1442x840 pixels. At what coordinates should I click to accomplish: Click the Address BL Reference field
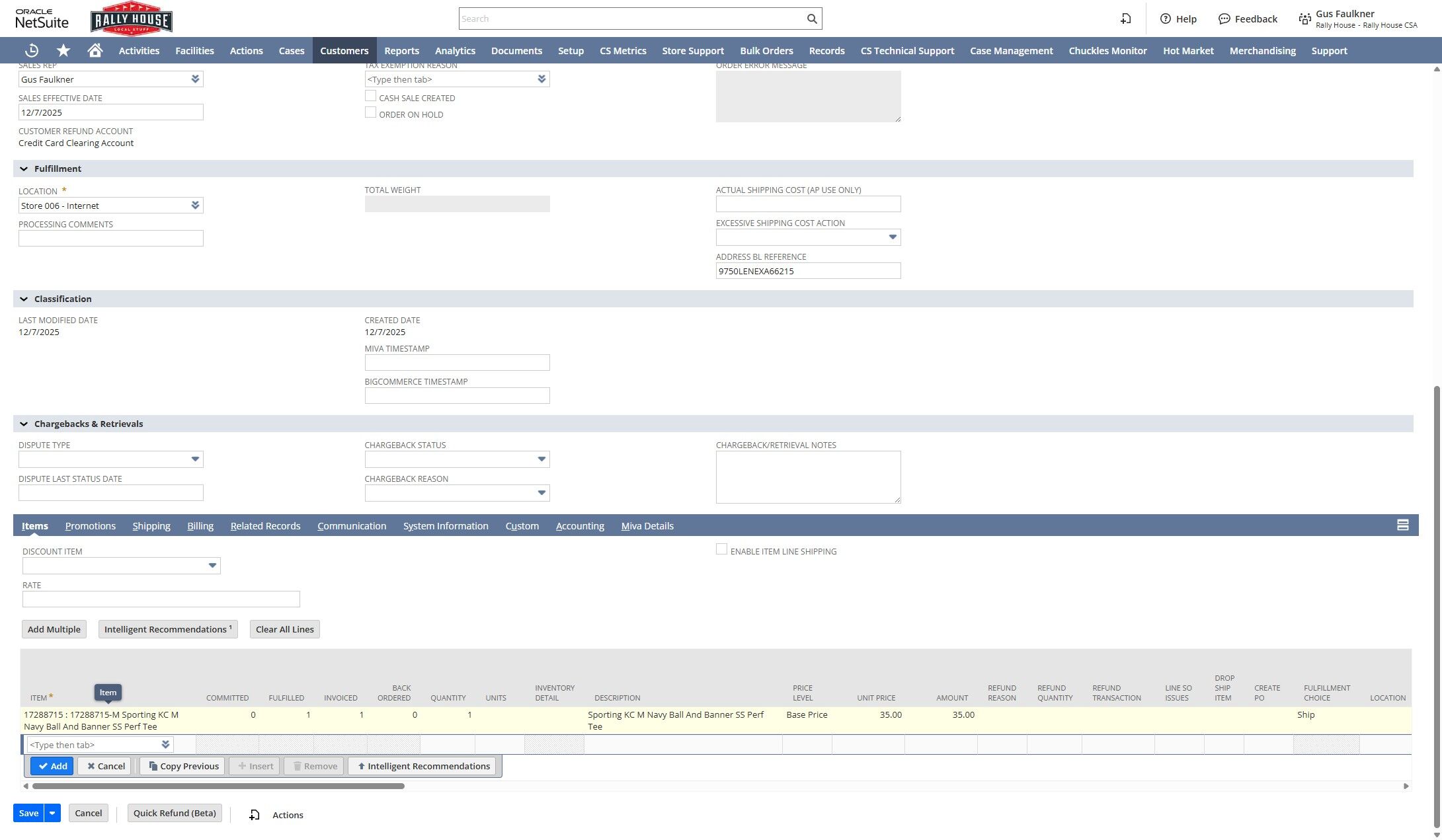tap(808, 271)
